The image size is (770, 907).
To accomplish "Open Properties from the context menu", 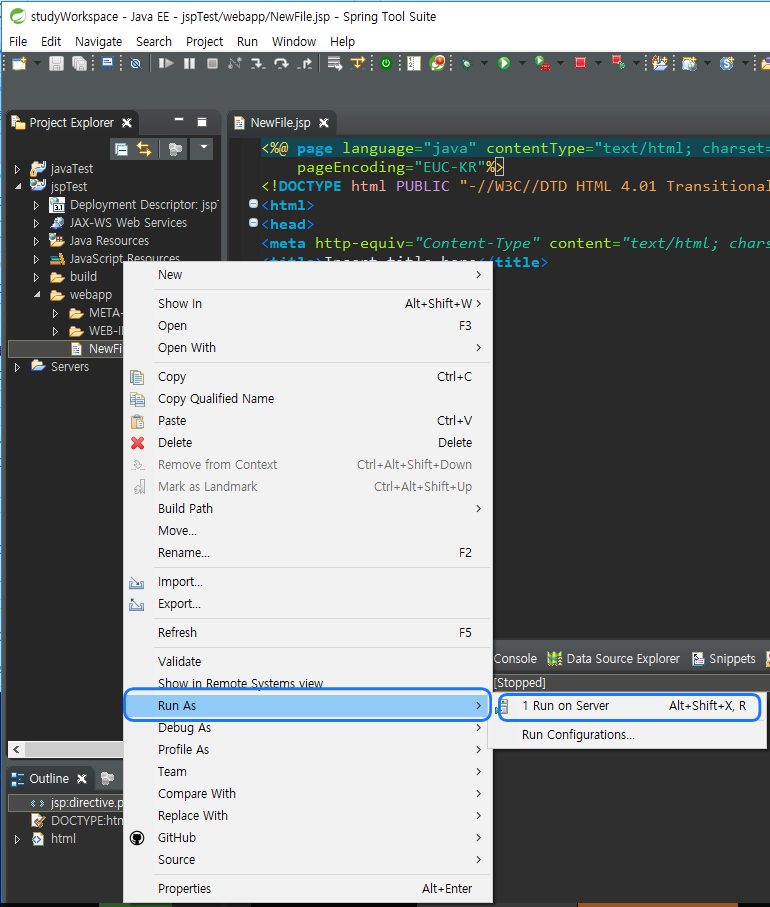I will pos(308,888).
